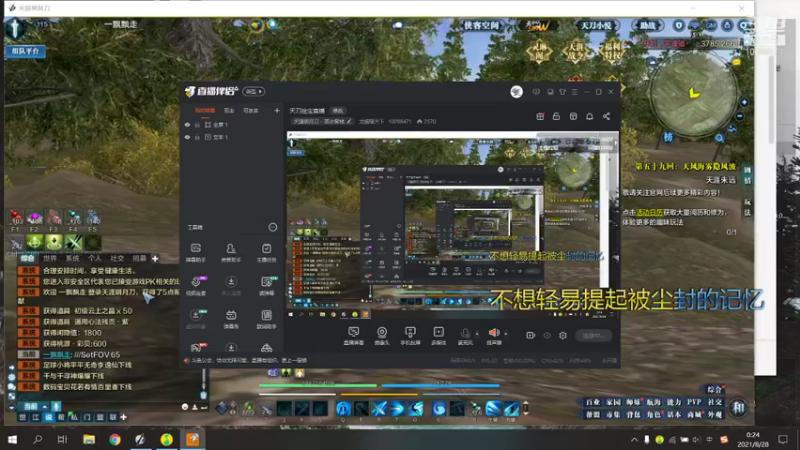Add a new scene with the plus icon
This screenshot has width=800, height=450.
click(x=277, y=111)
